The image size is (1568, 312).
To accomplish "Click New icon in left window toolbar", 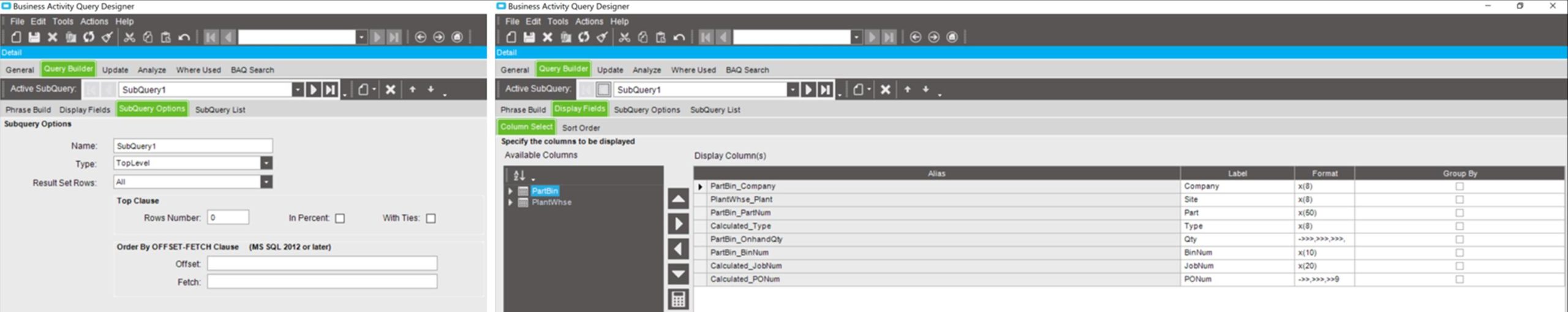I will (x=16, y=37).
